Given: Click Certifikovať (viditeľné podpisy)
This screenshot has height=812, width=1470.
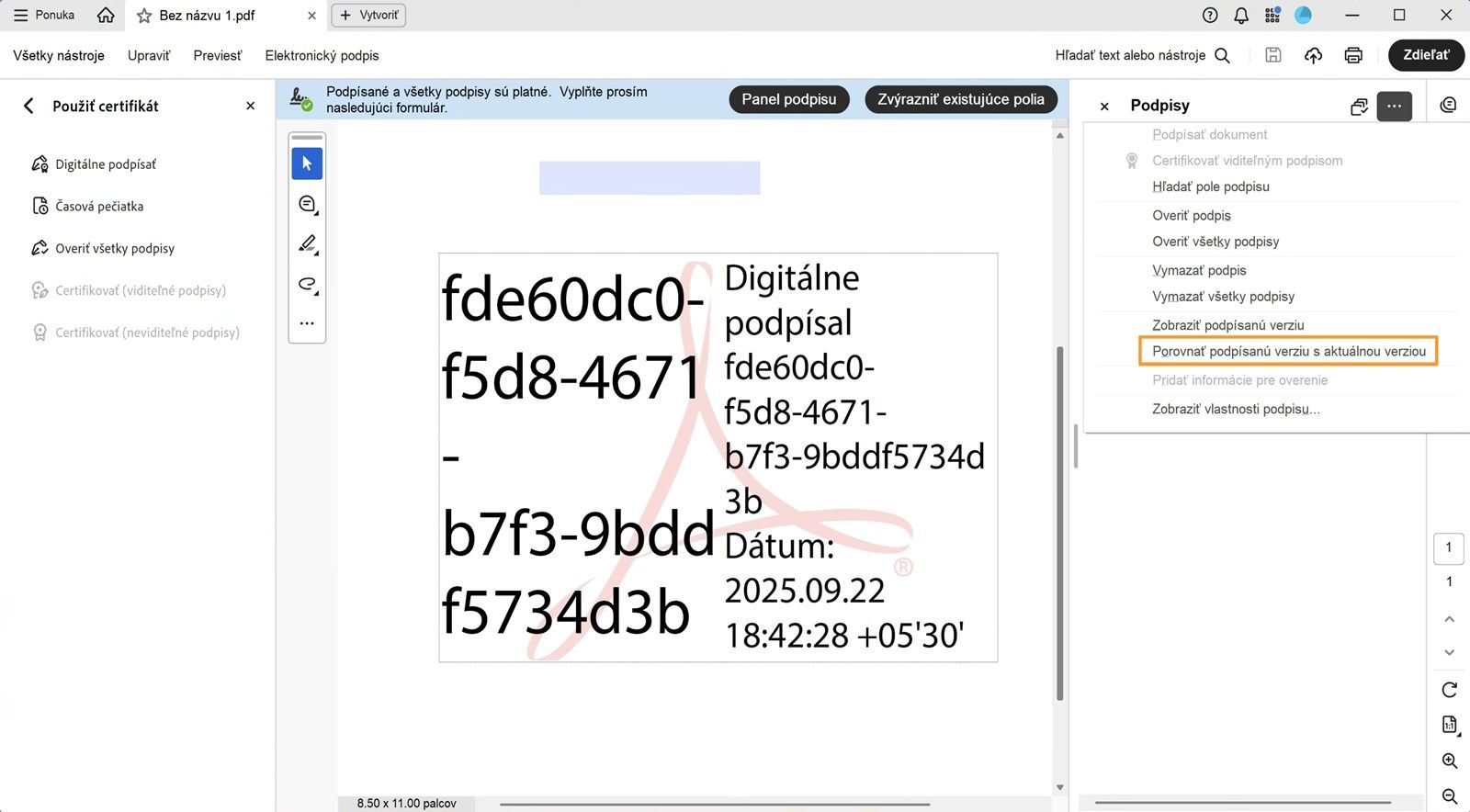Looking at the screenshot, I should 129,290.
